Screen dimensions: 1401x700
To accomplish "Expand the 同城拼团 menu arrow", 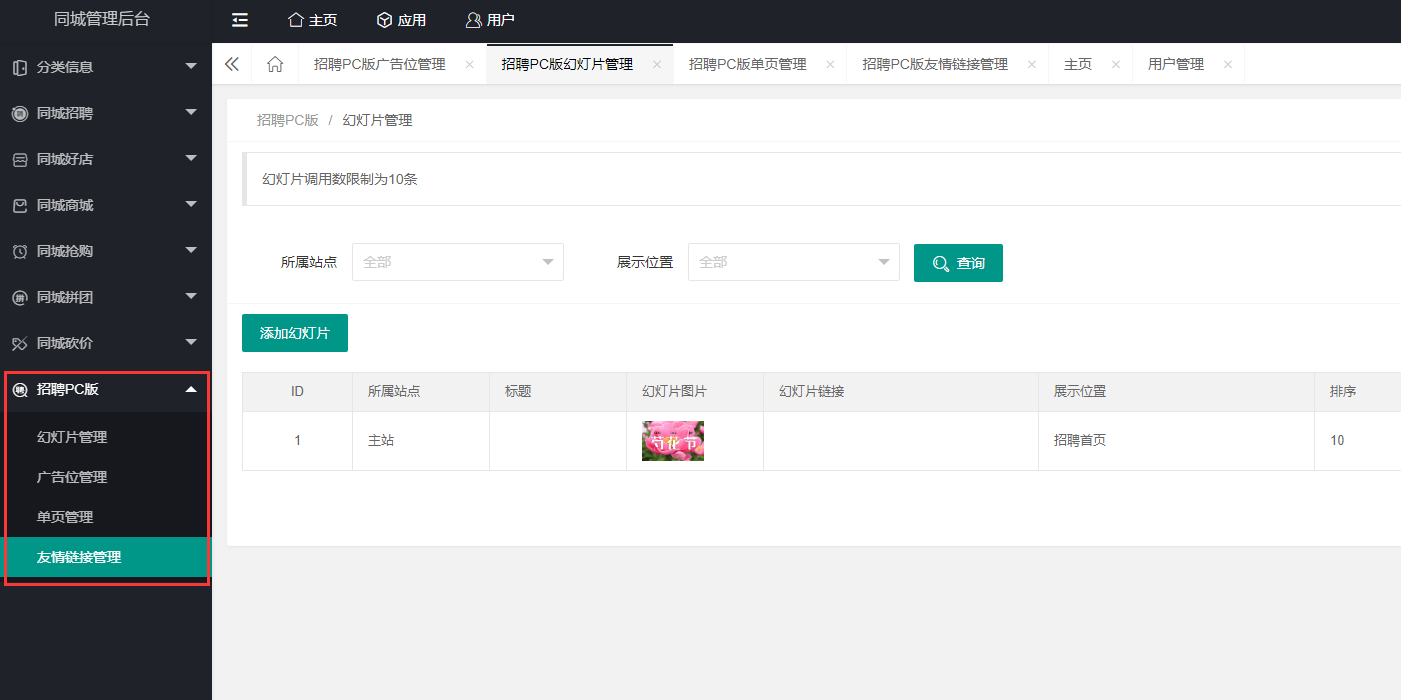I will pyautogui.click(x=191, y=296).
